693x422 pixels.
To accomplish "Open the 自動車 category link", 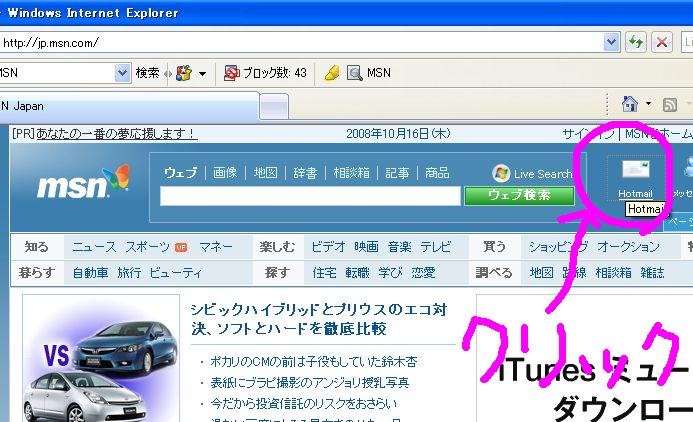I will (x=90, y=273).
